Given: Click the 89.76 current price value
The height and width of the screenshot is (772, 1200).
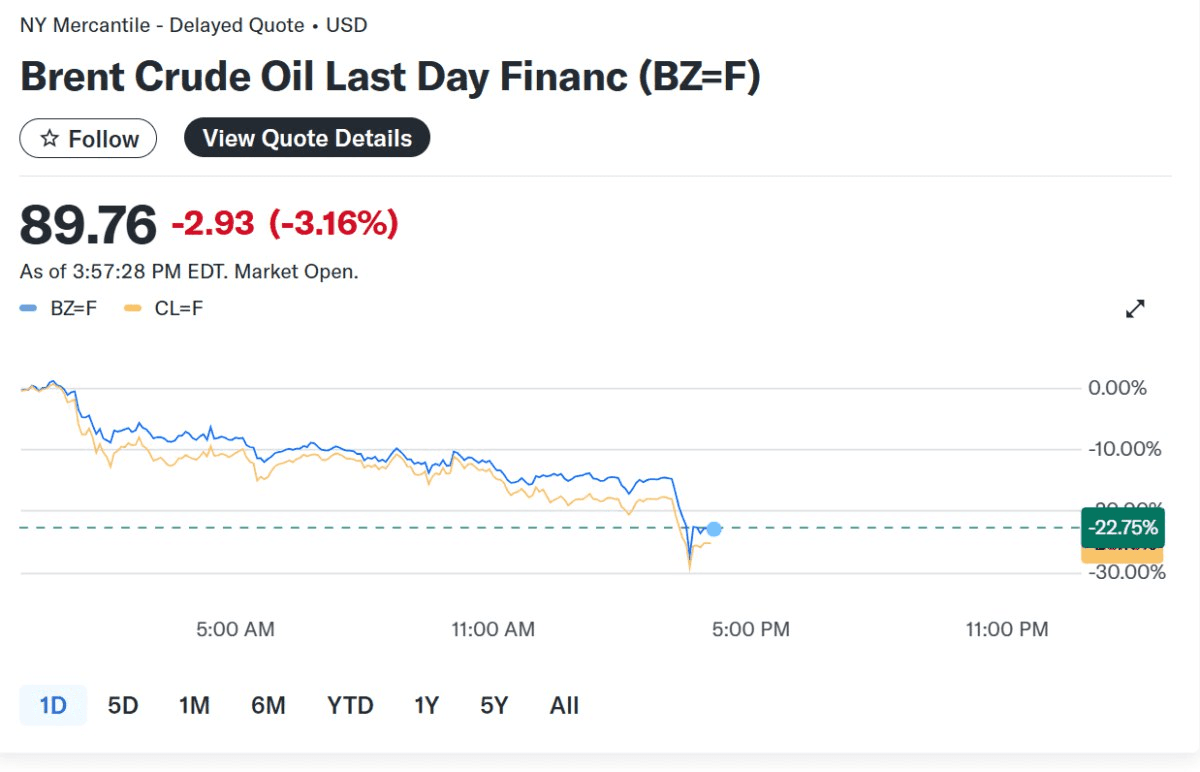Looking at the screenshot, I should 88,224.
